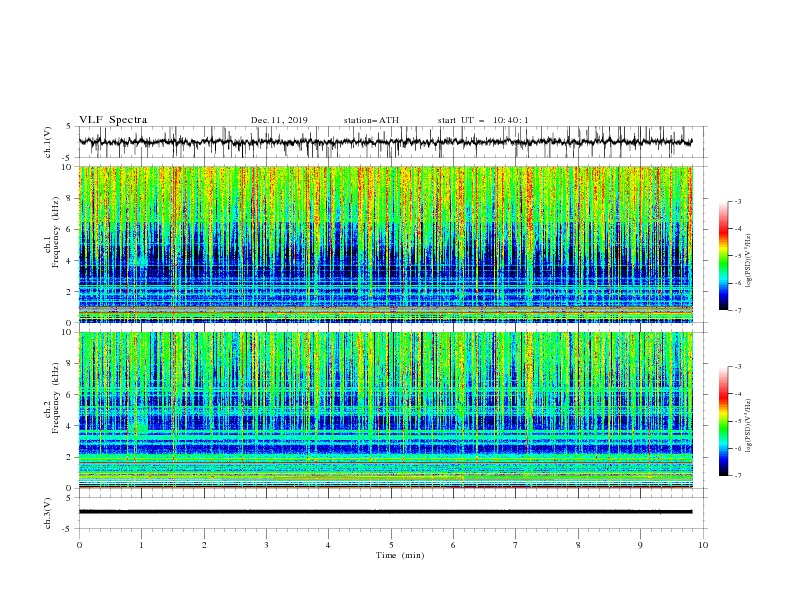The height and width of the screenshot is (612, 792).
Task: Click the ch.1 'Frequency (kHz)' axis label
Action: (x=56, y=233)
